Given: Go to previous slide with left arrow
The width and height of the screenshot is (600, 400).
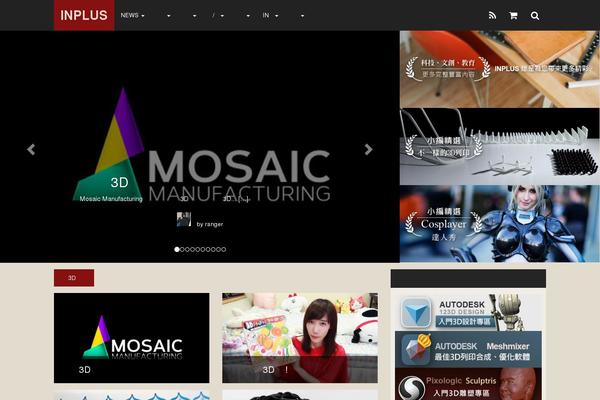Looking at the screenshot, I should coord(31,149).
